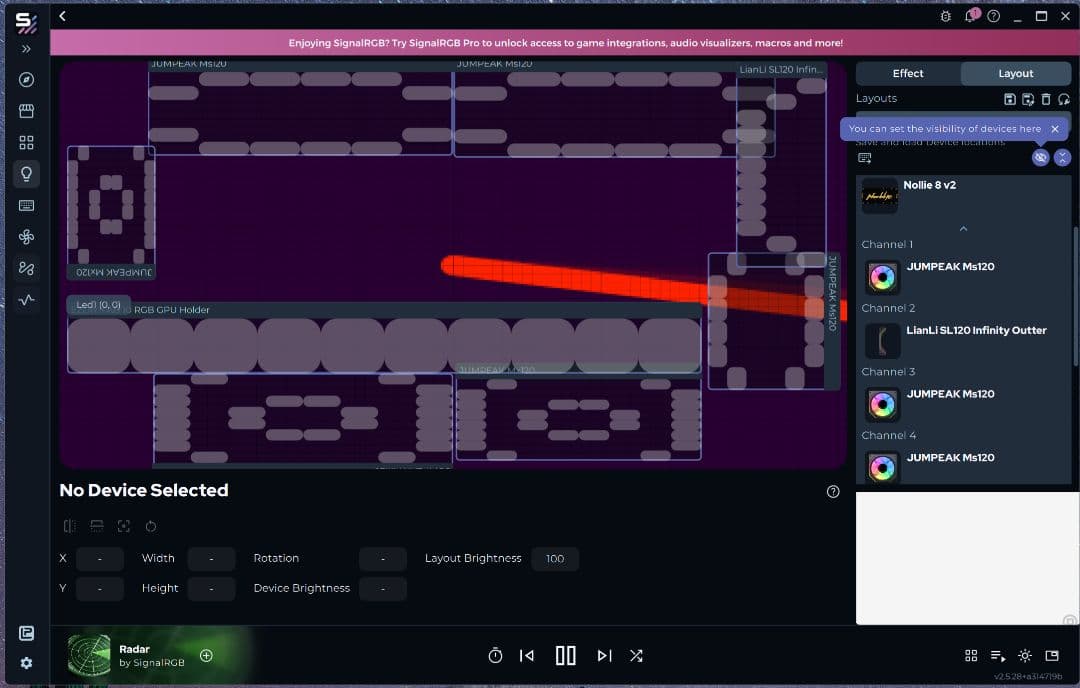Pause the Radar effect playback
Viewport: 1080px width, 688px height.
tap(565, 656)
